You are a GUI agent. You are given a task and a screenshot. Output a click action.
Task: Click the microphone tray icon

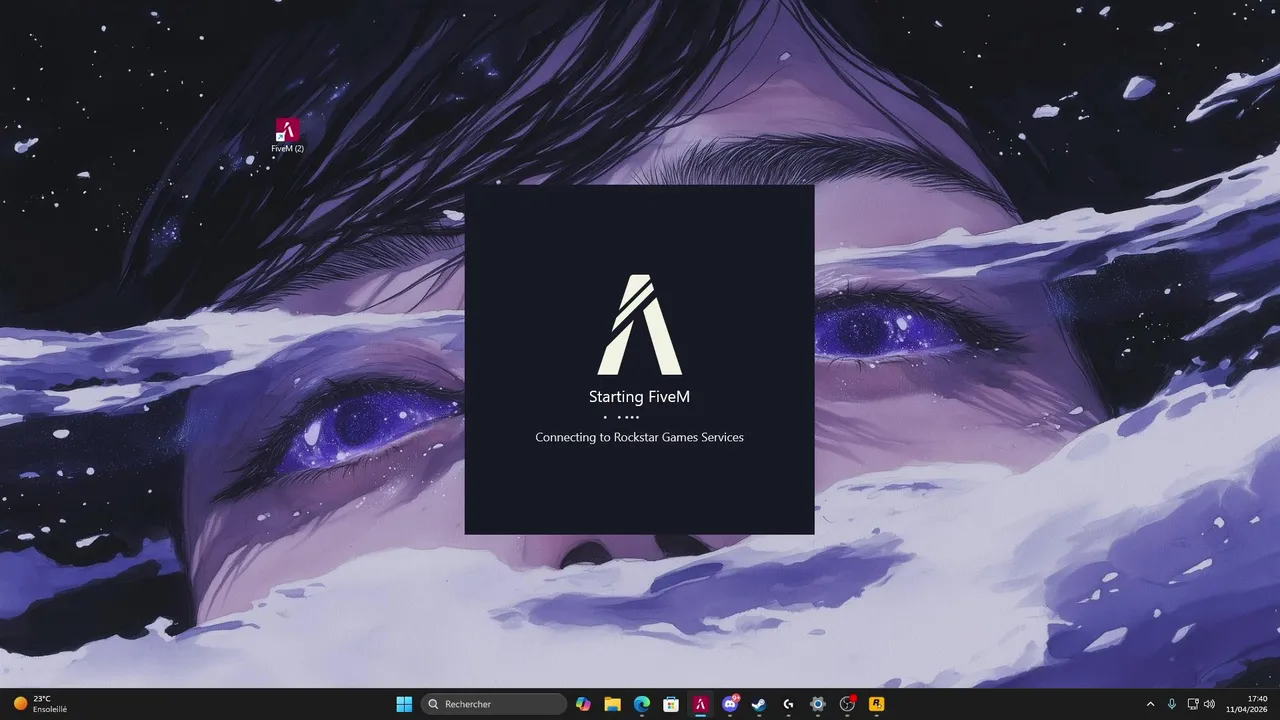(1171, 704)
